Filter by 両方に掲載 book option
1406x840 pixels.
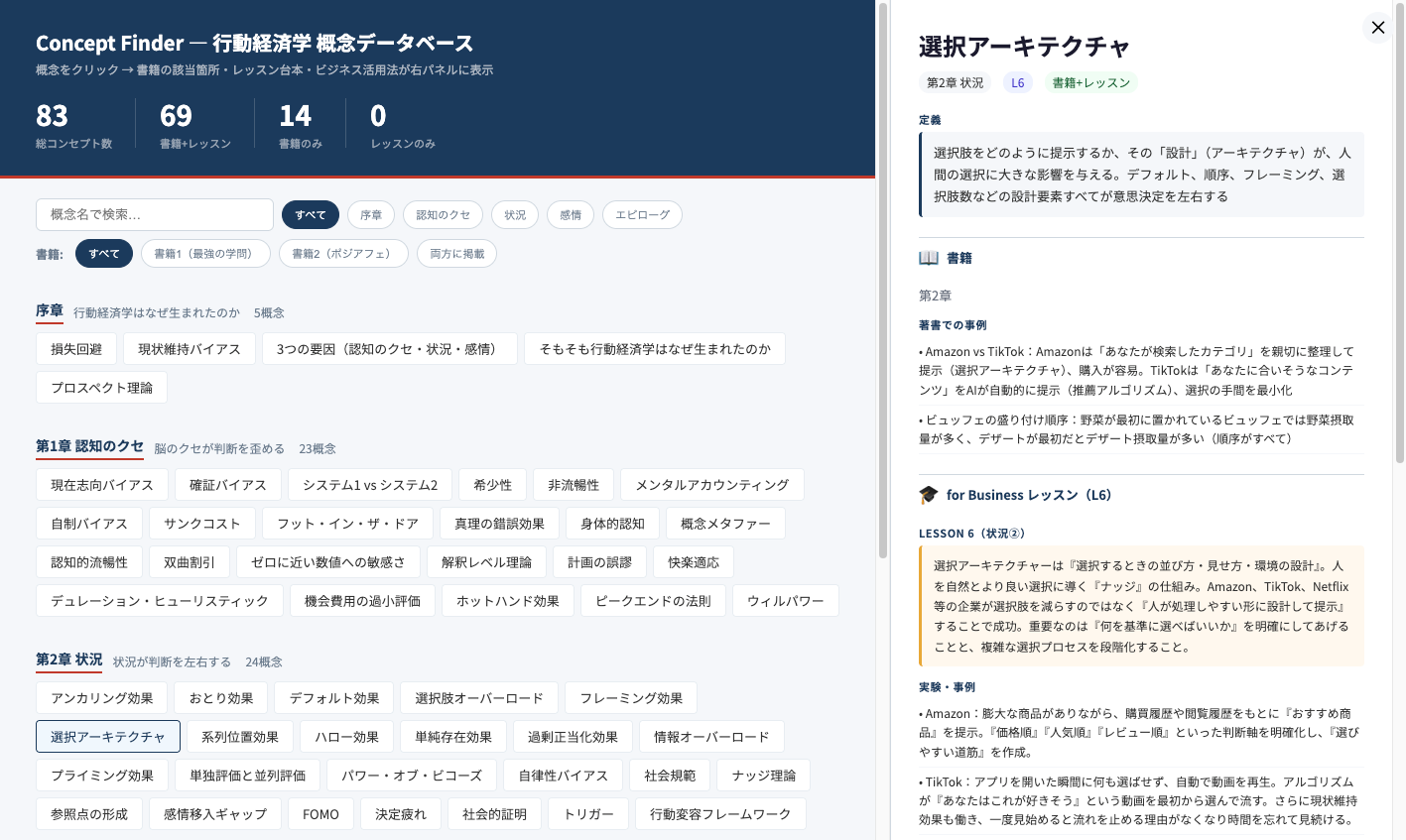pos(456,253)
